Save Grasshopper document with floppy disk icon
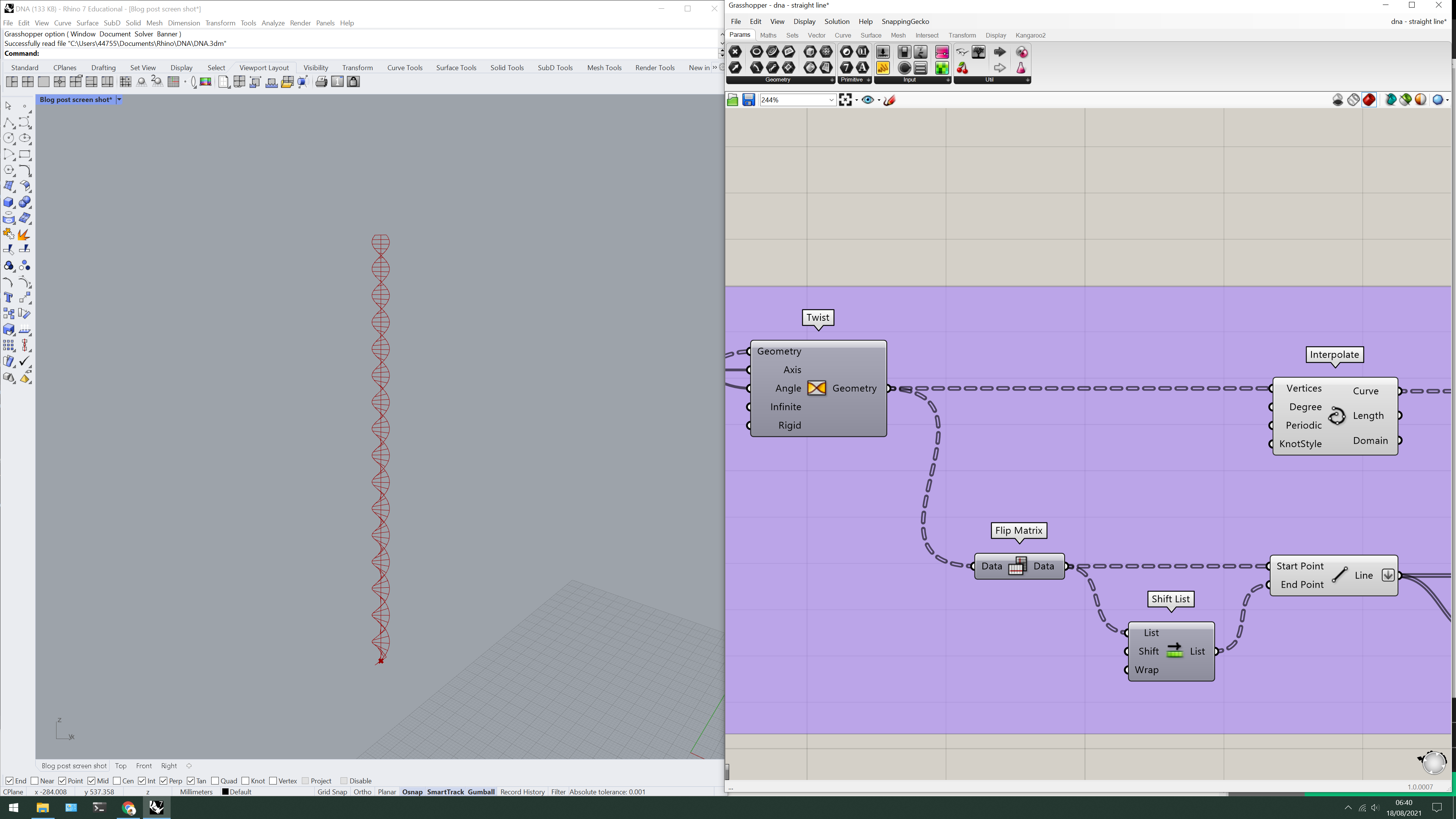The width and height of the screenshot is (1456, 819). pos(749,100)
